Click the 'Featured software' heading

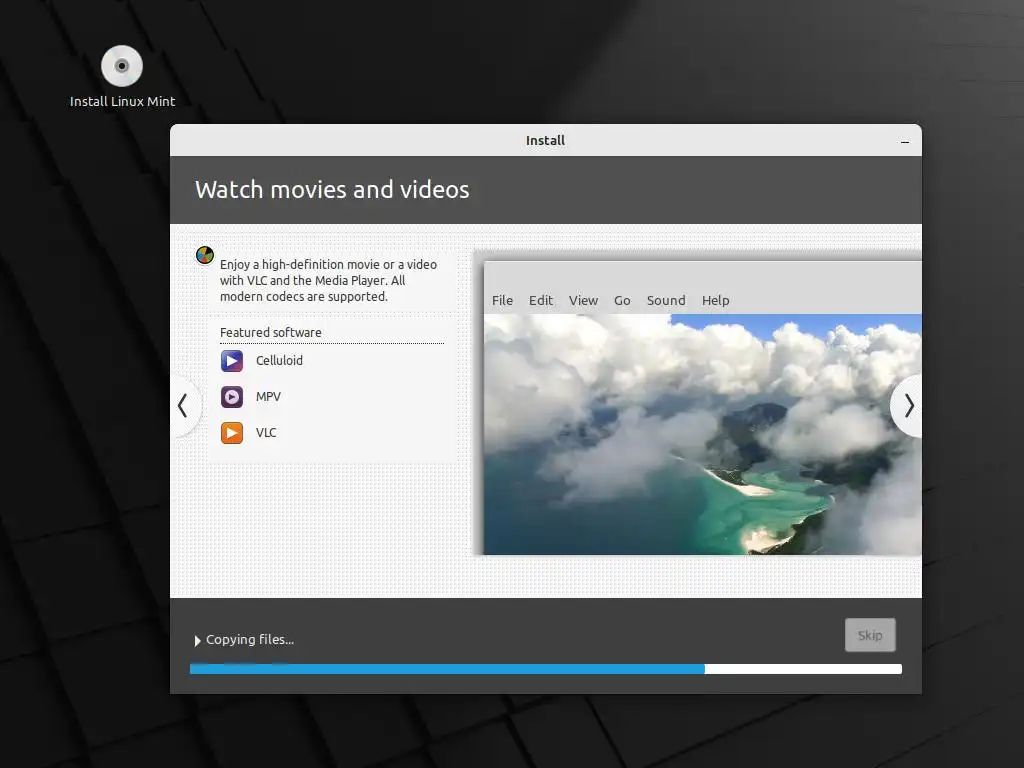pos(270,332)
